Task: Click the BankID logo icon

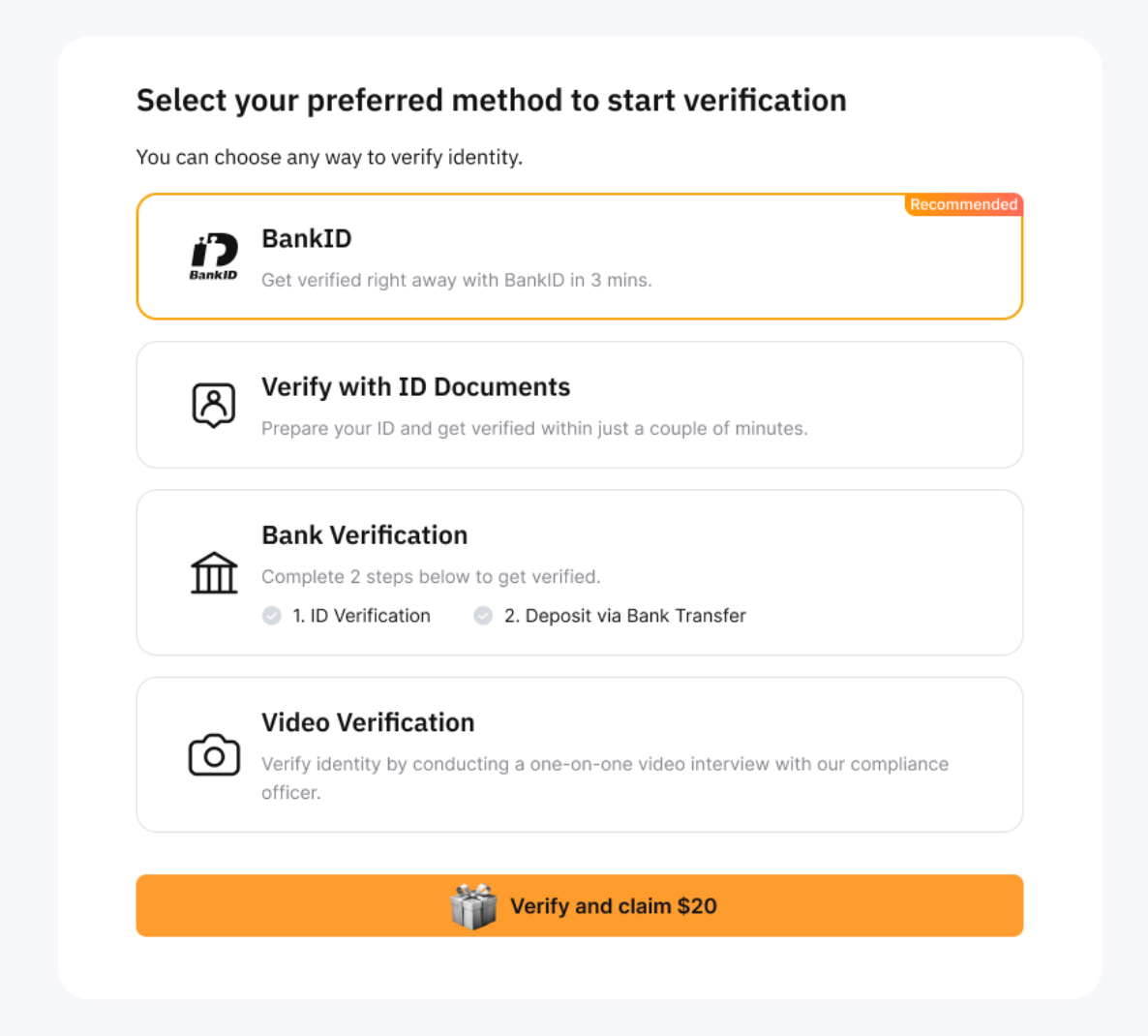Action: click(x=214, y=256)
